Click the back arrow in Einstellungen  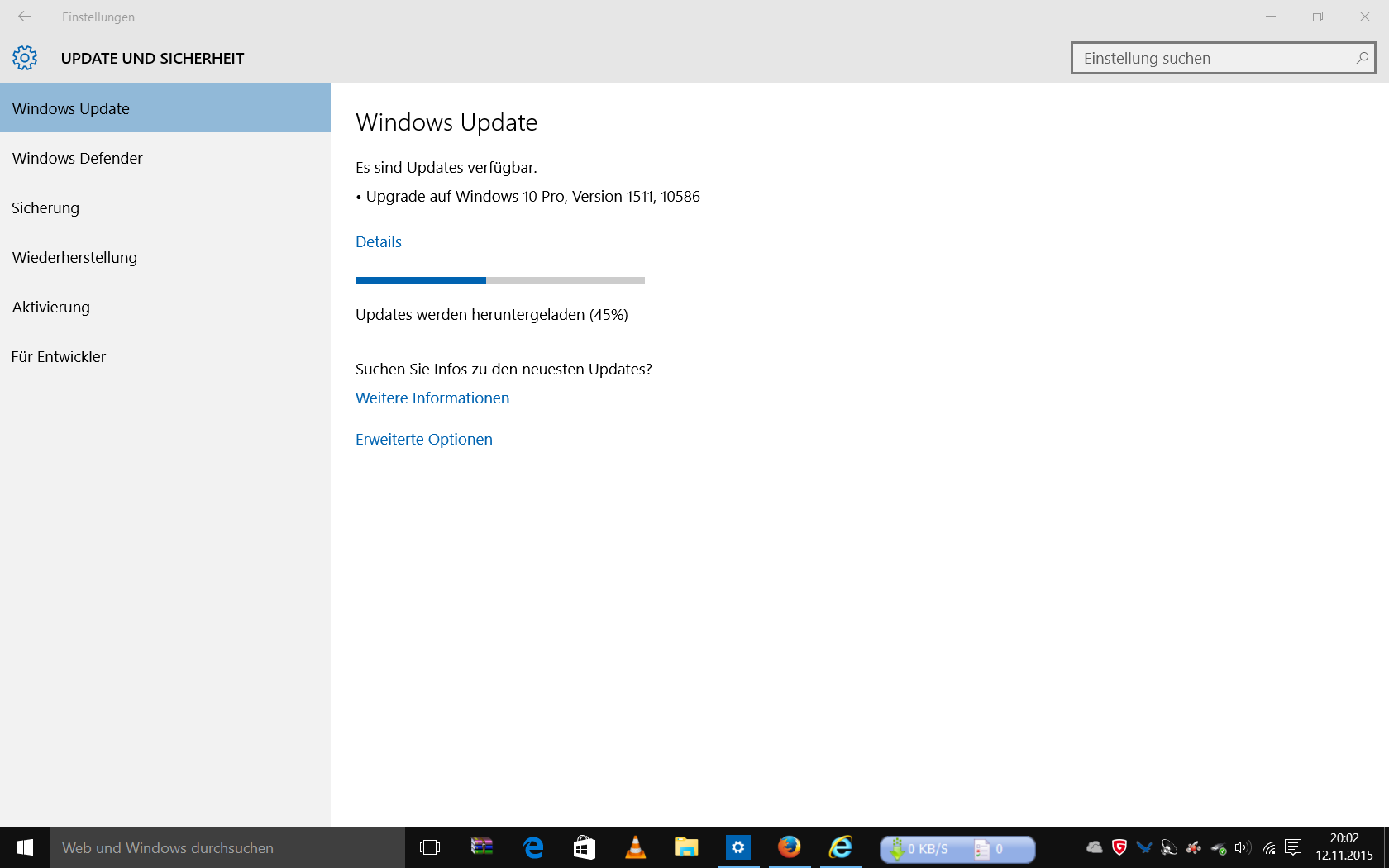click(24, 17)
